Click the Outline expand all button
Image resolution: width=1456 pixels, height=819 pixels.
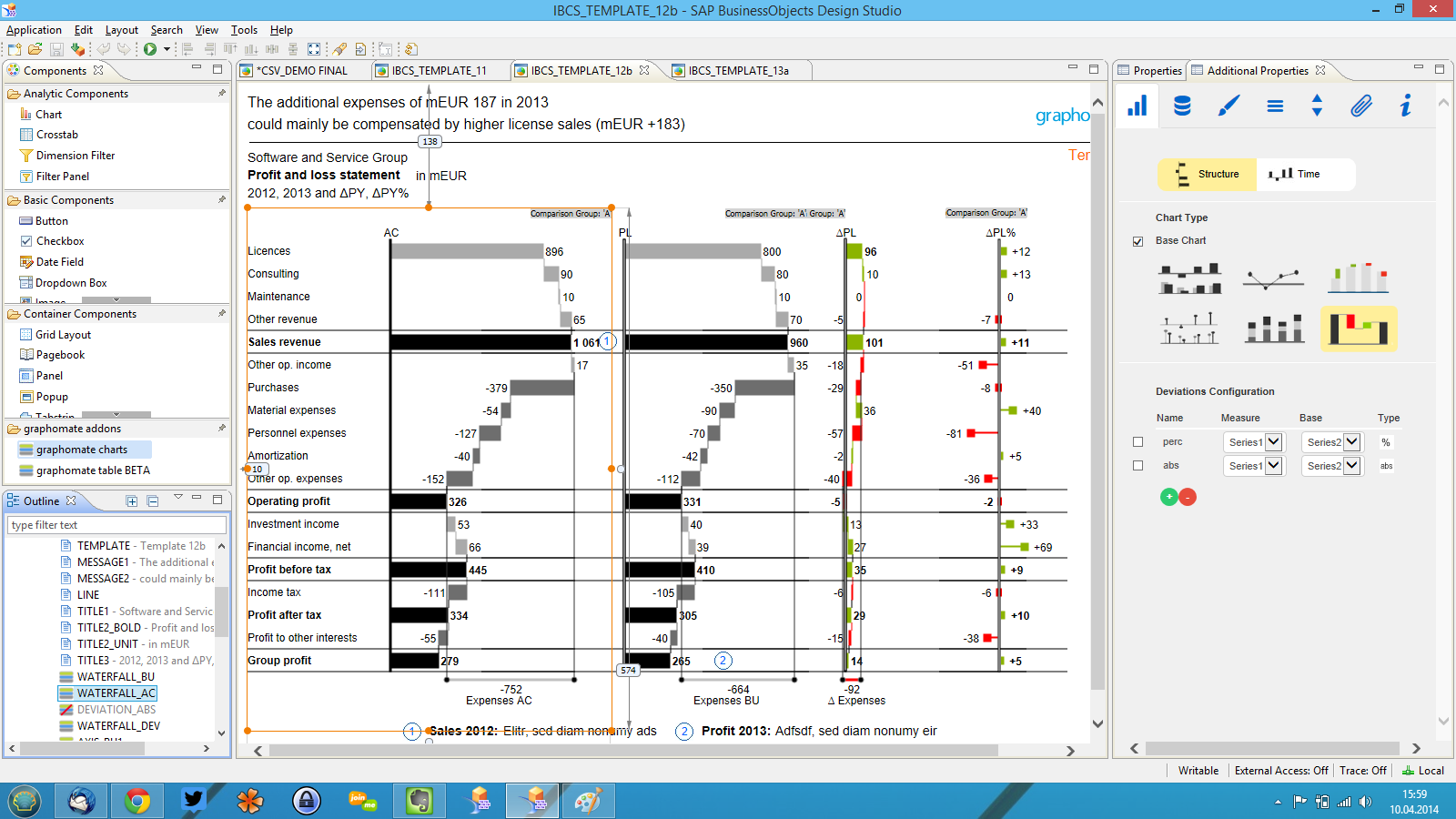click(132, 500)
